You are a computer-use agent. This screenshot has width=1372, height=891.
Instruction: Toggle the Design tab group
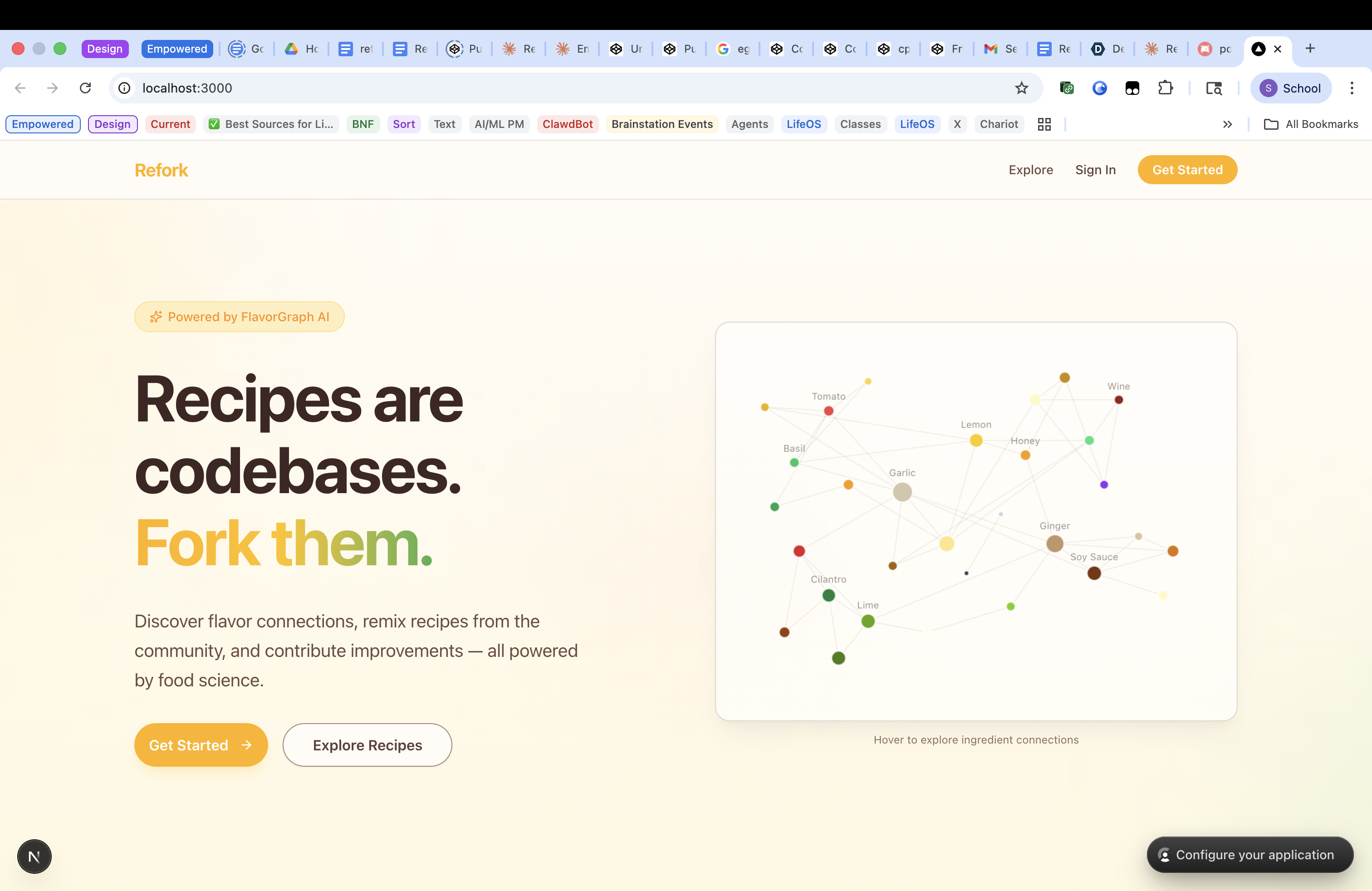(104, 49)
